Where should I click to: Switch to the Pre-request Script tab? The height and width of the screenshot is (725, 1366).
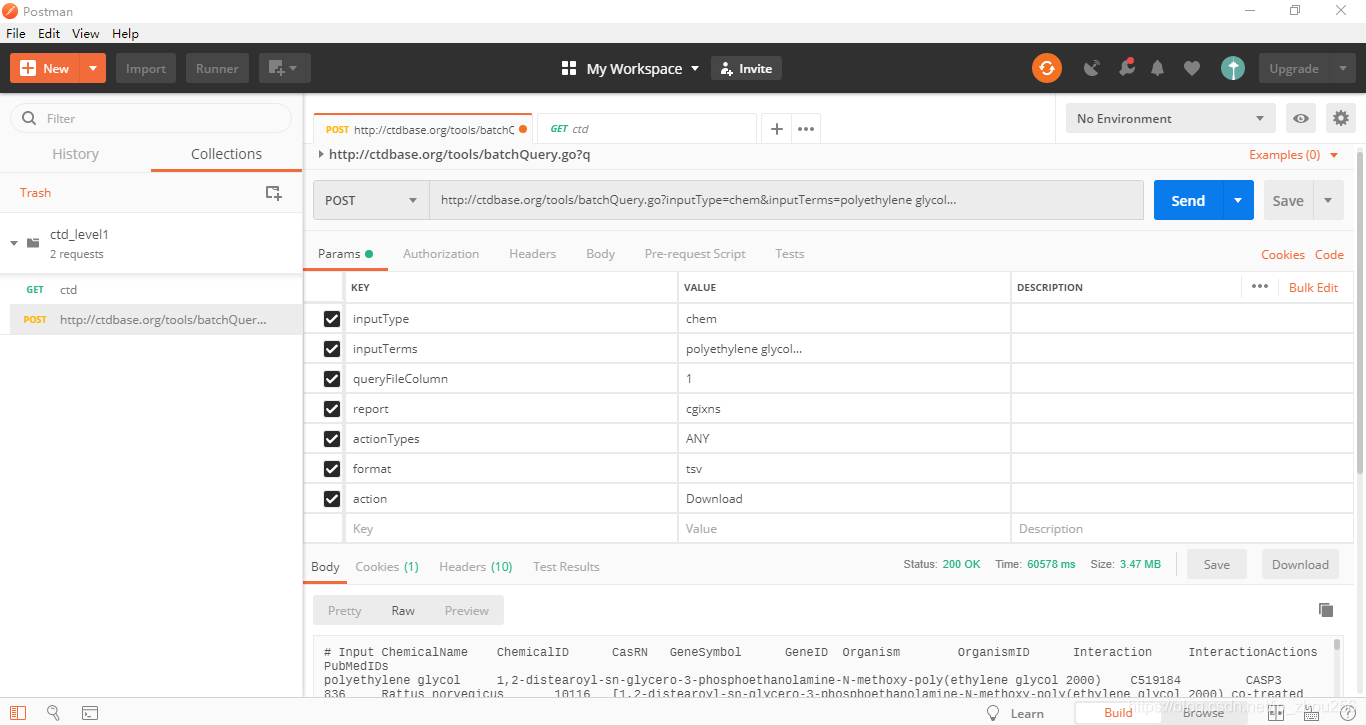click(x=695, y=254)
